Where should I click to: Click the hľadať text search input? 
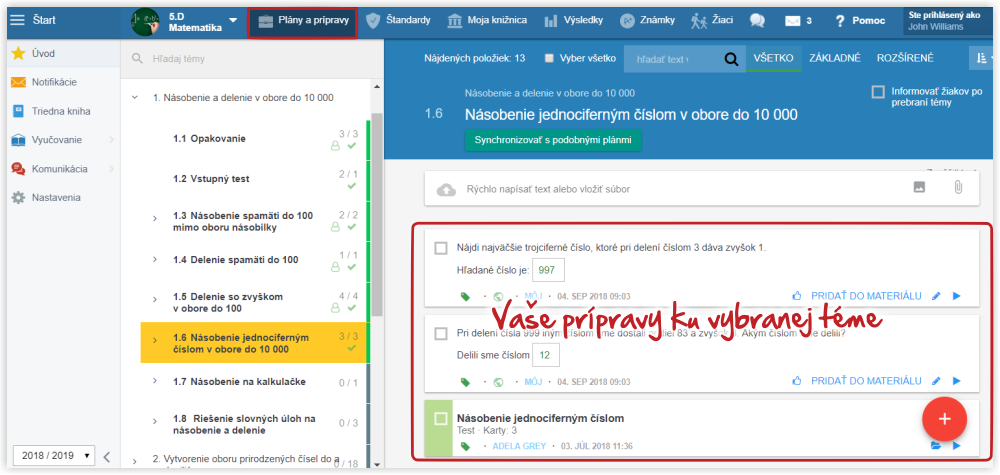(670, 59)
